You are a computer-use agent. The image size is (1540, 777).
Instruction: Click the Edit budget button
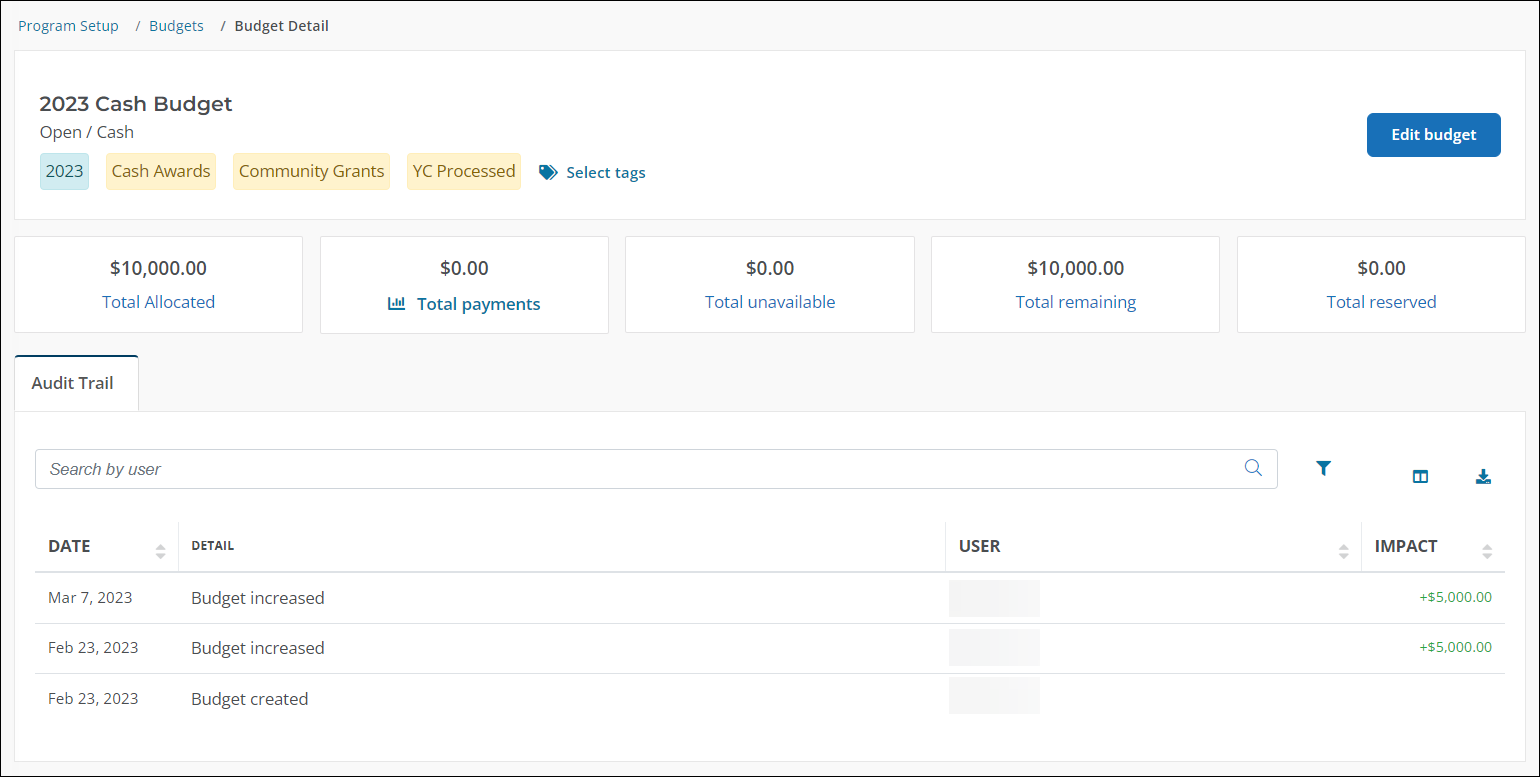(x=1433, y=135)
